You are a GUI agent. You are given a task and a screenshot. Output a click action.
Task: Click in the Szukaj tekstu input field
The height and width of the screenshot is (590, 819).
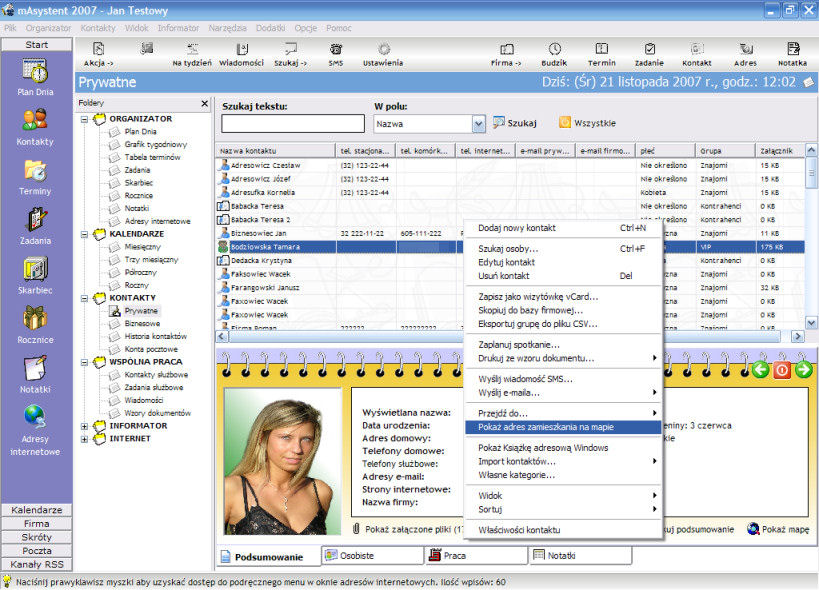(293, 124)
